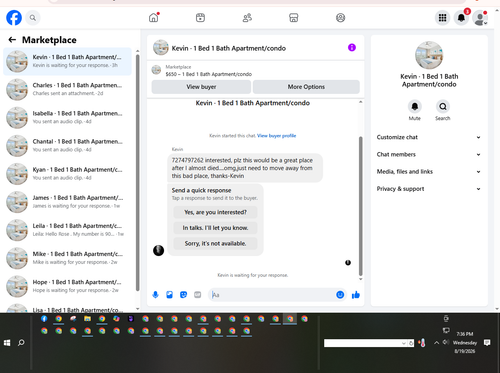The width and height of the screenshot is (500, 373).
Task: Click the Mute bell icon in chat info
Action: point(415,107)
